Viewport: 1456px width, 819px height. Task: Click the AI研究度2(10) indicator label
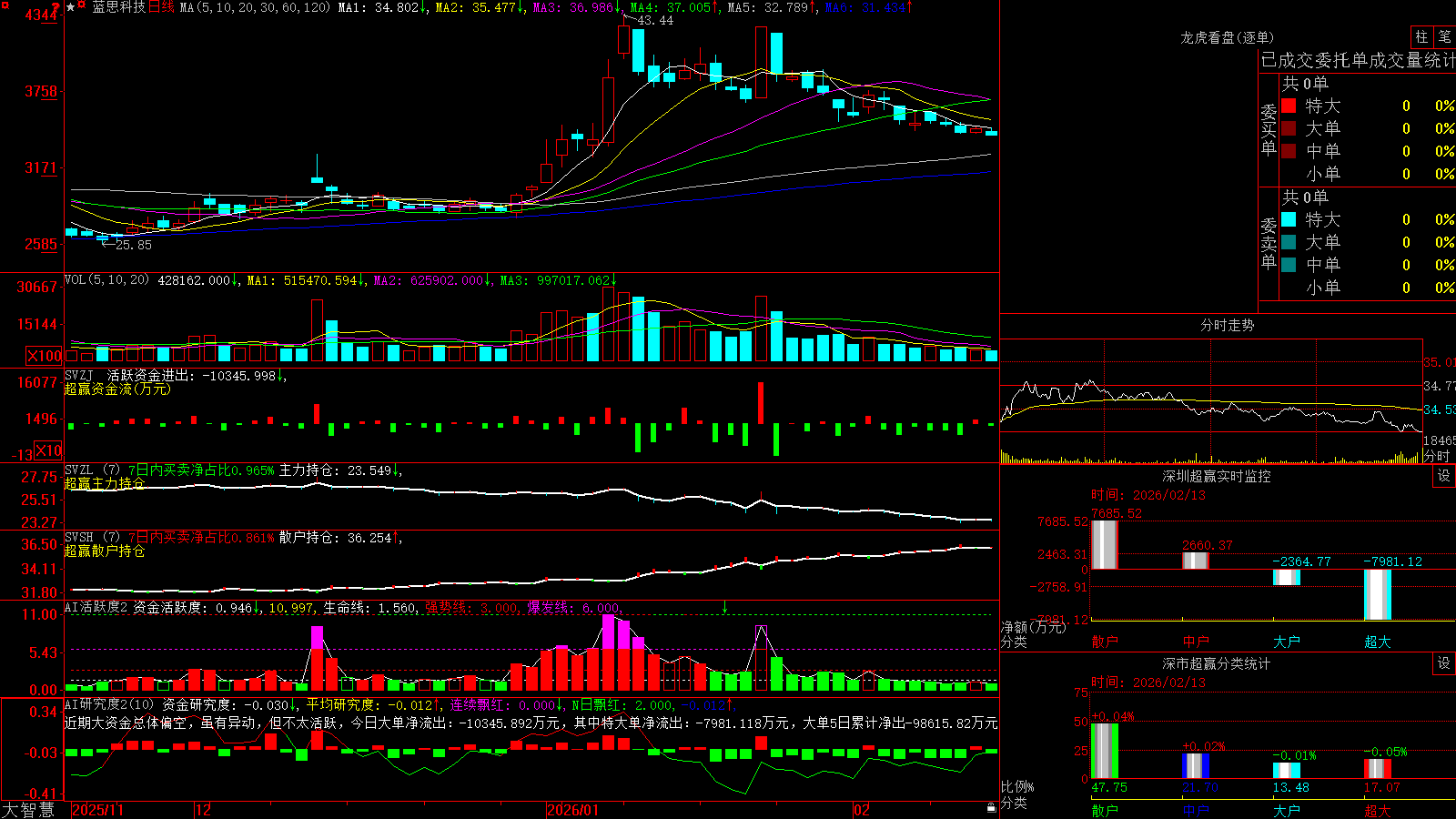click(109, 705)
